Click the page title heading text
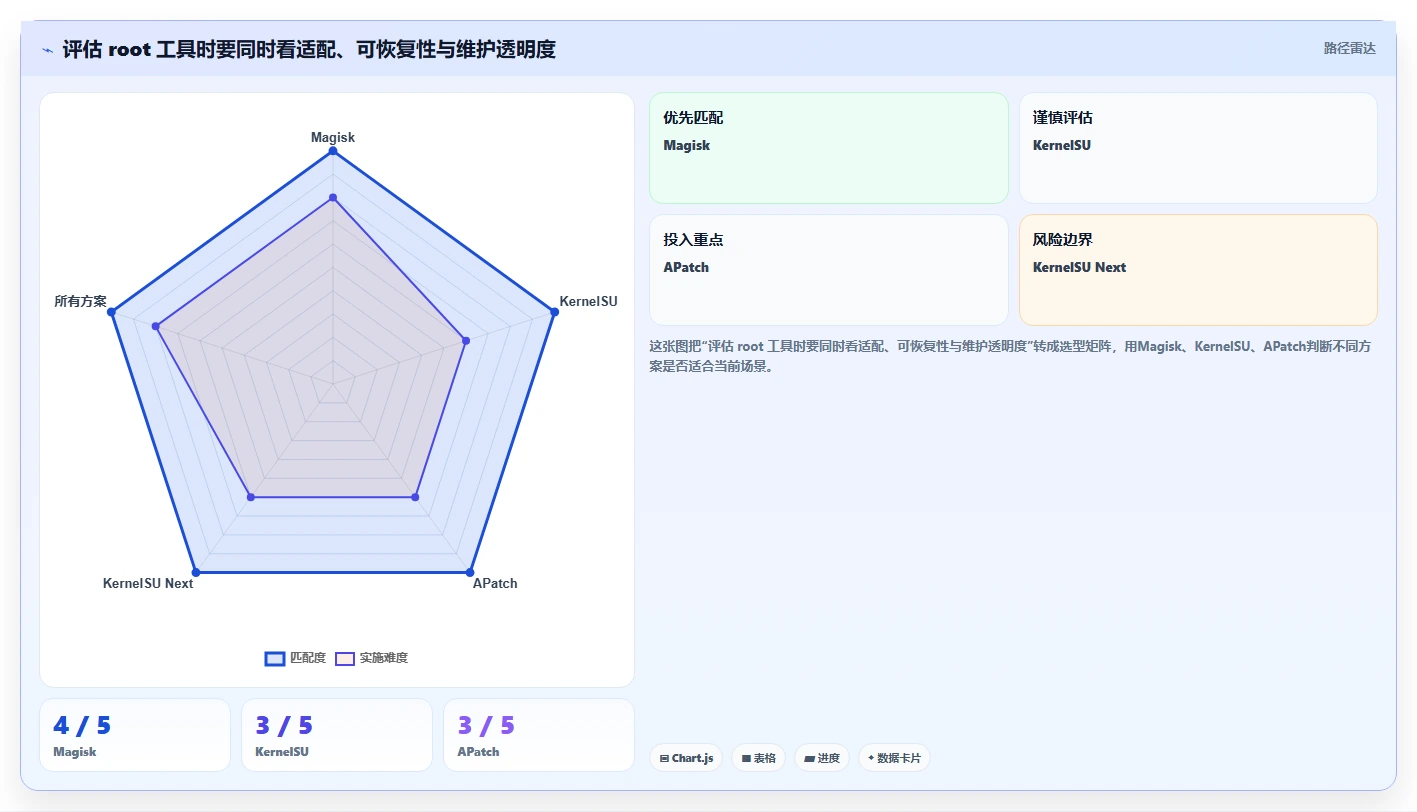Viewport: 1417px width, 812px height. click(309, 49)
